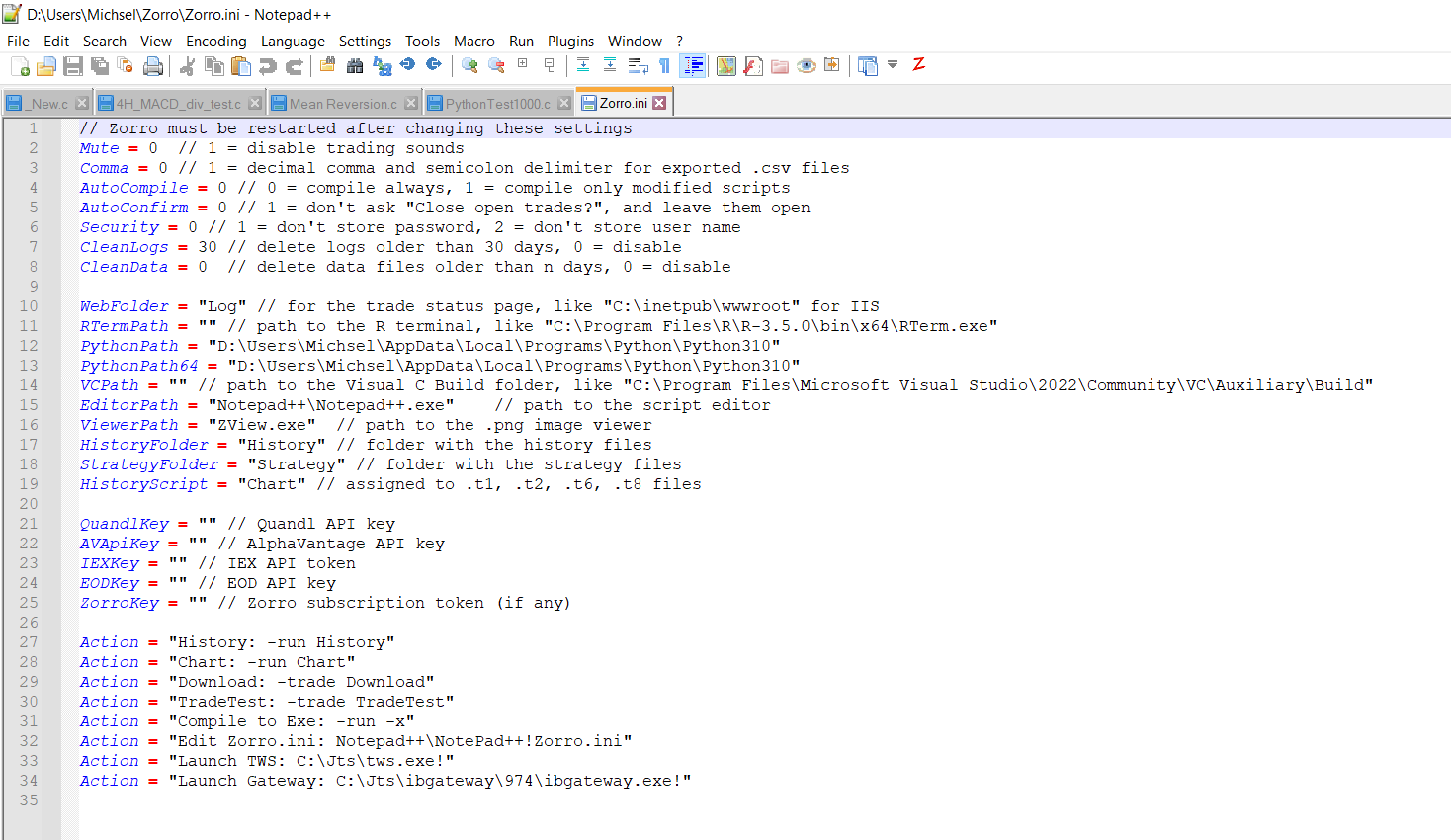1451x840 pixels.
Task: Click the Print toolbar icon
Action: tap(153, 66)
